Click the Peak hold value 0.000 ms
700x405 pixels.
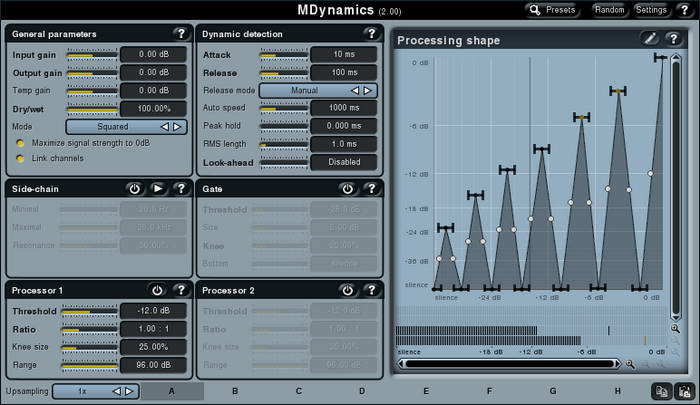[344, 126]
